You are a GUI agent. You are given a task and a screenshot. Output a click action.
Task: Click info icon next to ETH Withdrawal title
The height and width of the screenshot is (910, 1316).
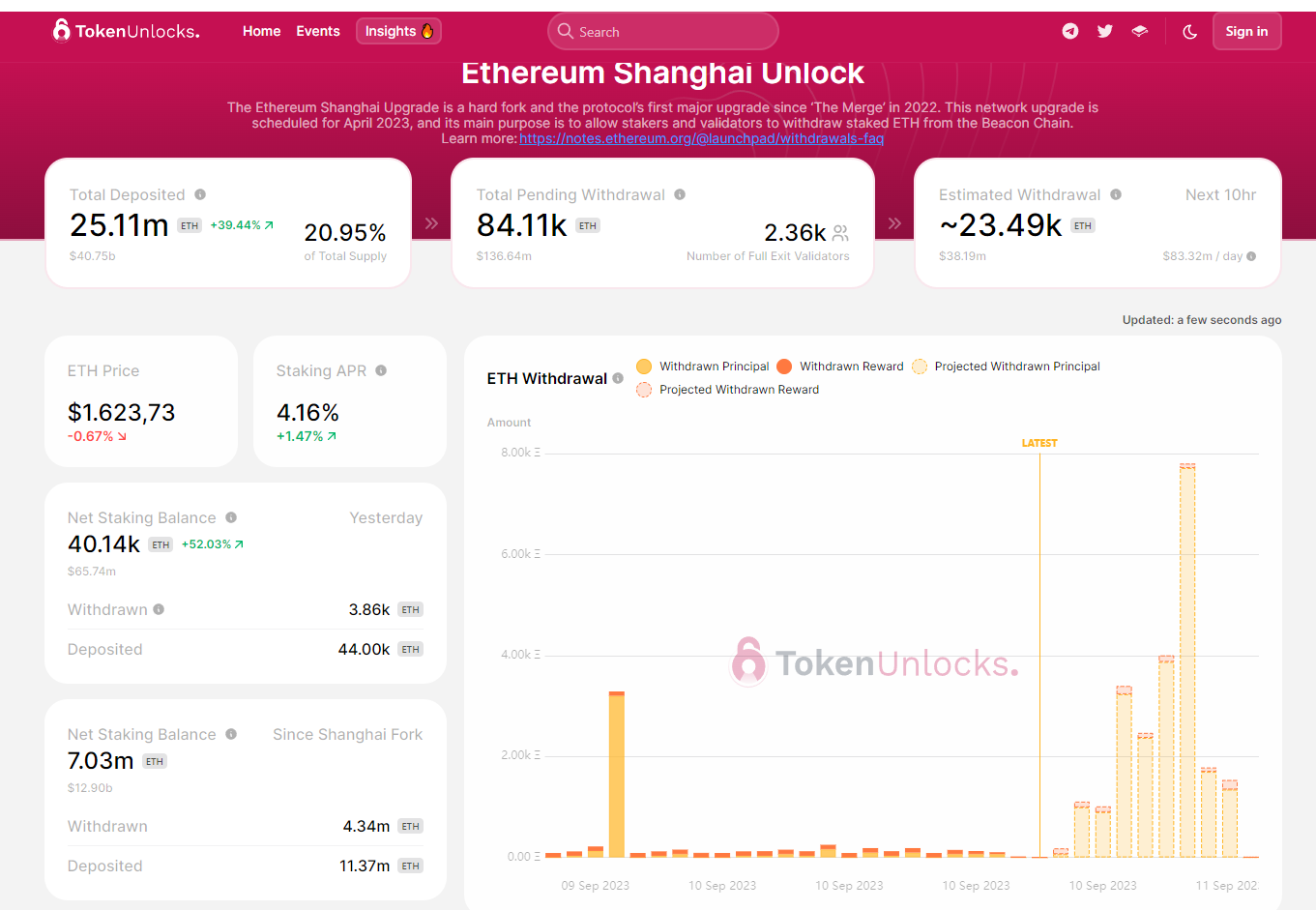pos(618,378)
